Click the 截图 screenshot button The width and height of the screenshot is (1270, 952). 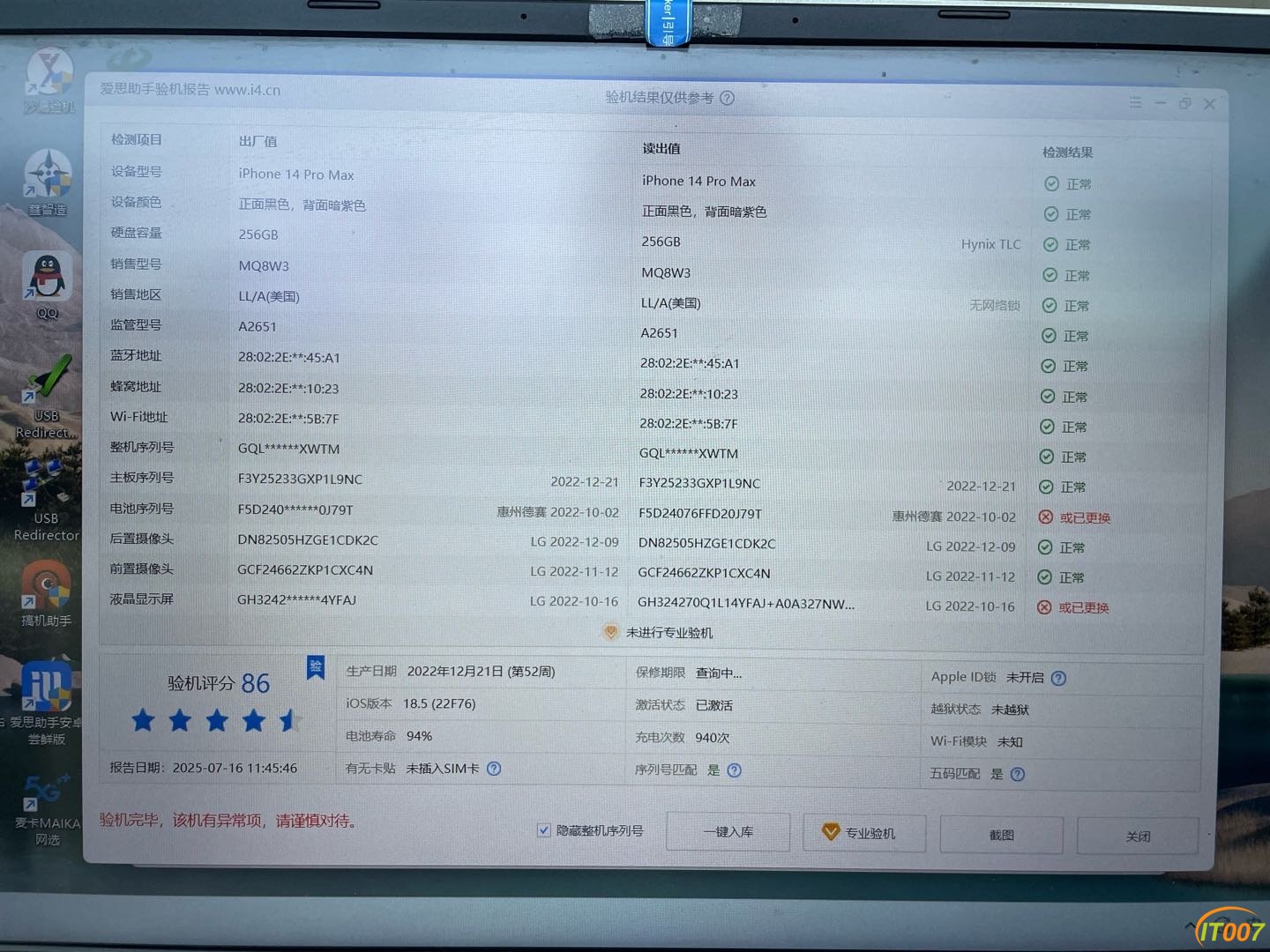[x=1001, y=835]
